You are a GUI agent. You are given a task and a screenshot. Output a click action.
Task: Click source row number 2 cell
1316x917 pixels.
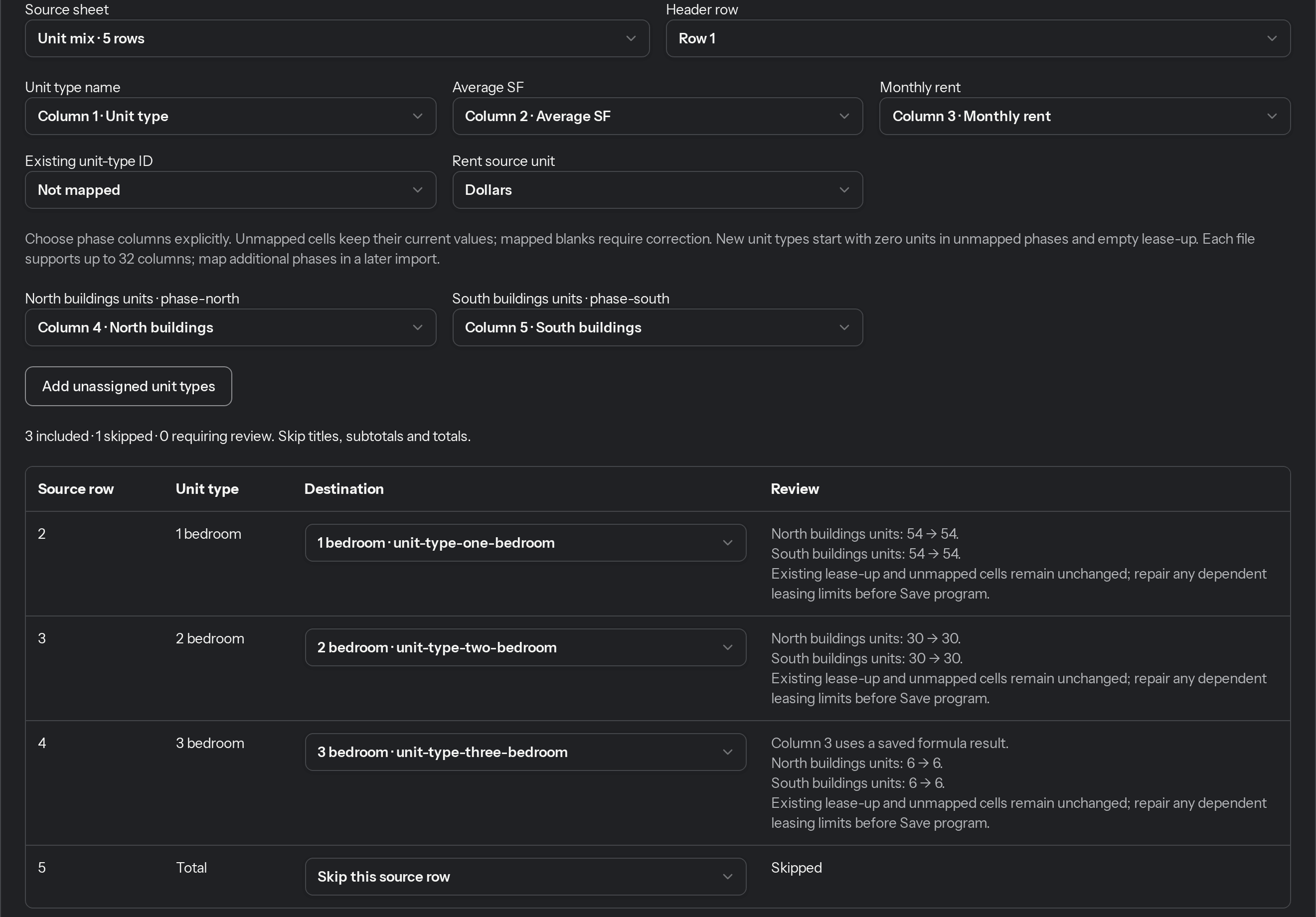pyautogui.click(x=42, y=534)
